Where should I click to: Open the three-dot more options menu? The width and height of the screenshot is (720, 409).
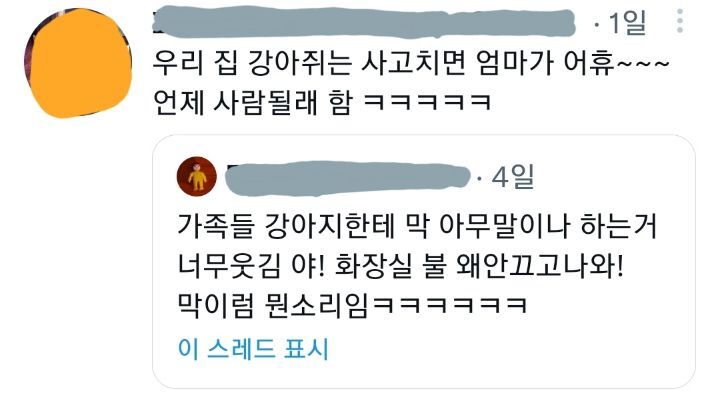tap(680, 21)
